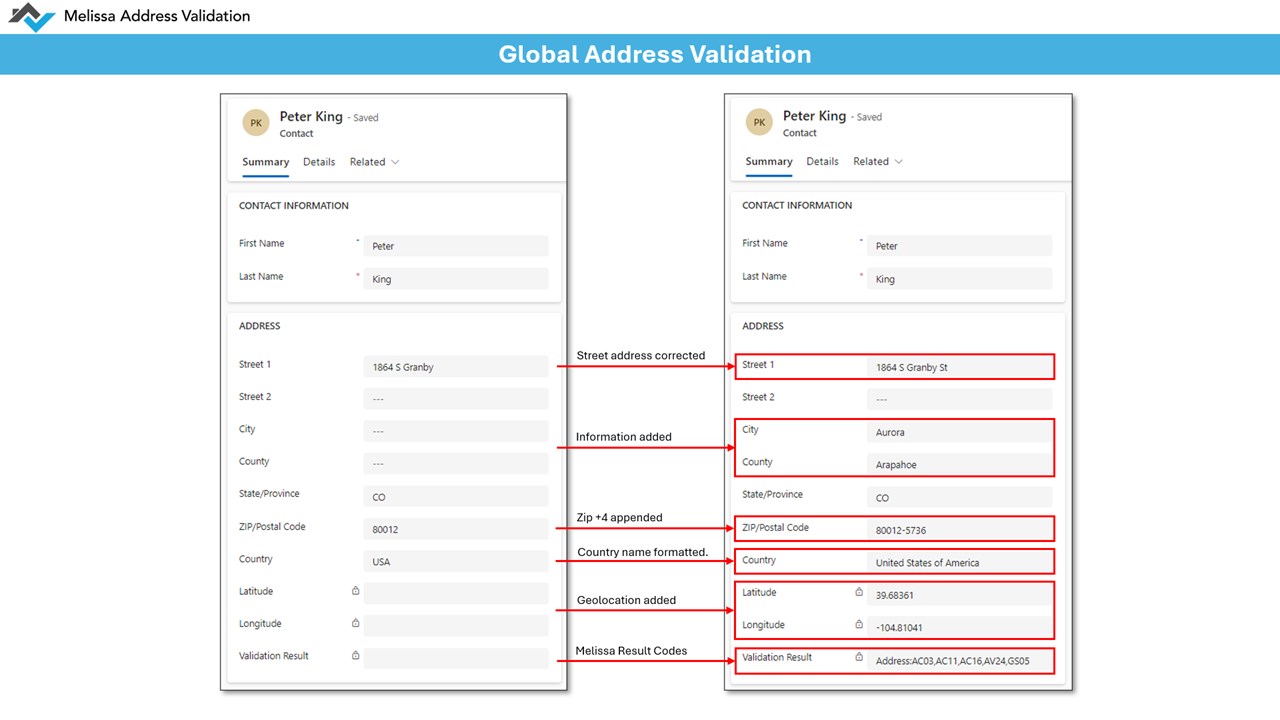Screen dimensions: 1280x720
Task: Click lock icon beside Longitude in right panel
Action: pos(858,624)
